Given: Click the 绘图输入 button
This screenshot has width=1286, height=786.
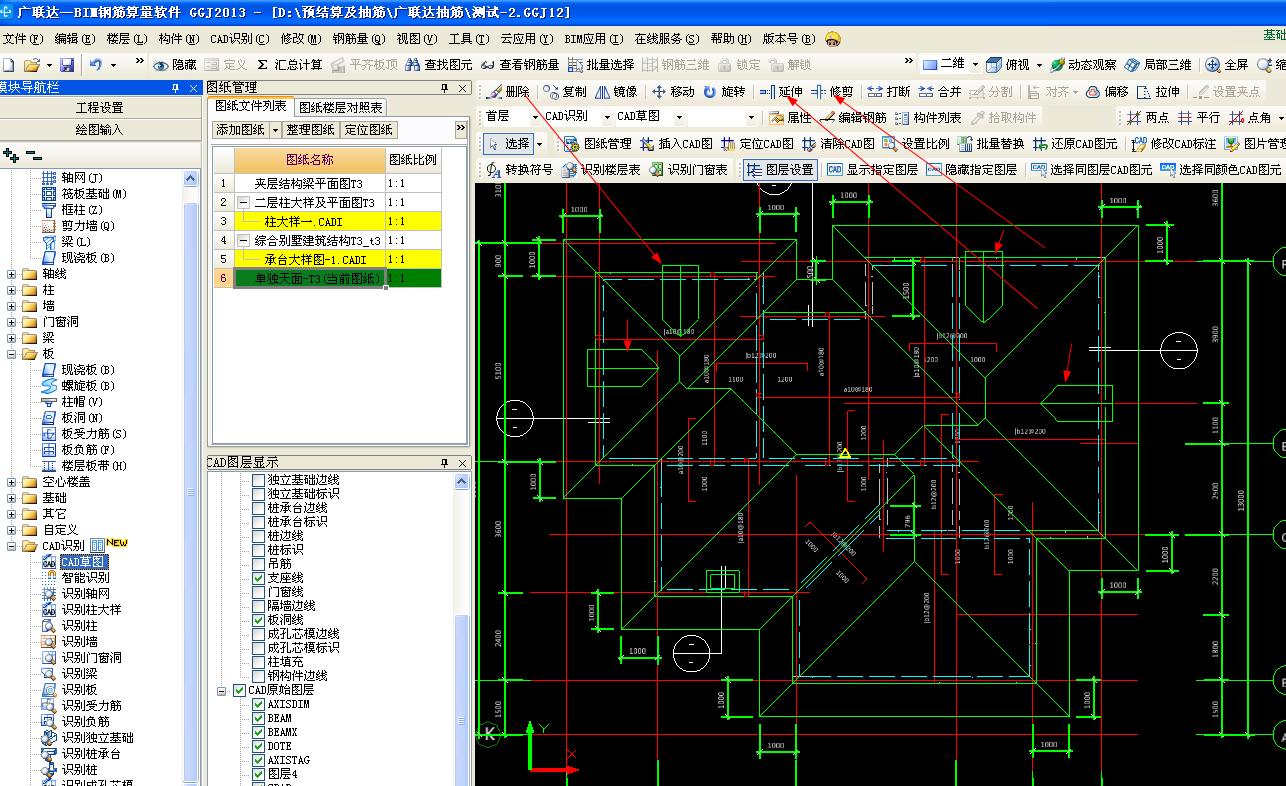Looking at the screenshot, I should coord(99,130).
